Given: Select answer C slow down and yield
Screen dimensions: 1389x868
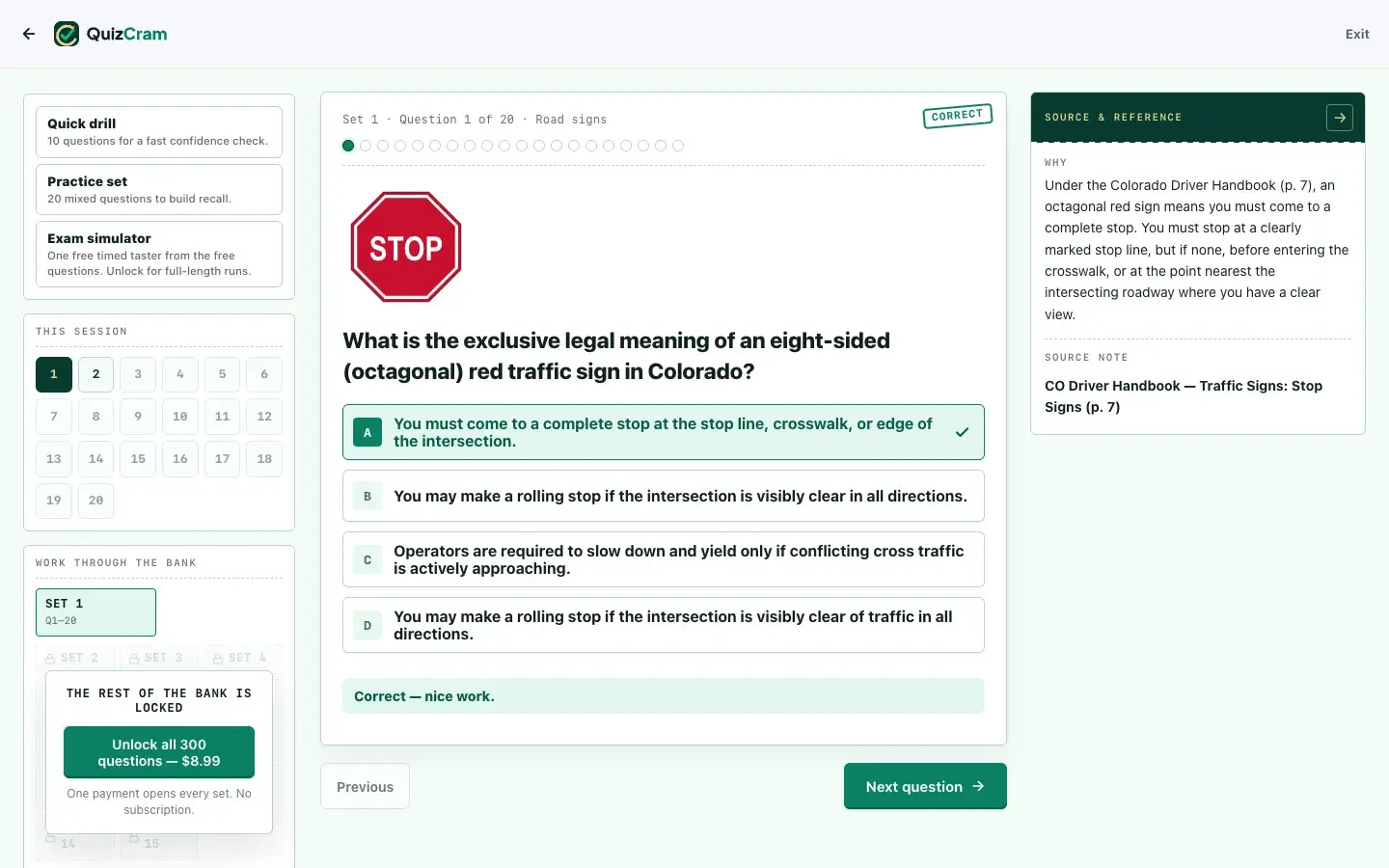Looking at the screenshot, I should click(x=664, y=559).
